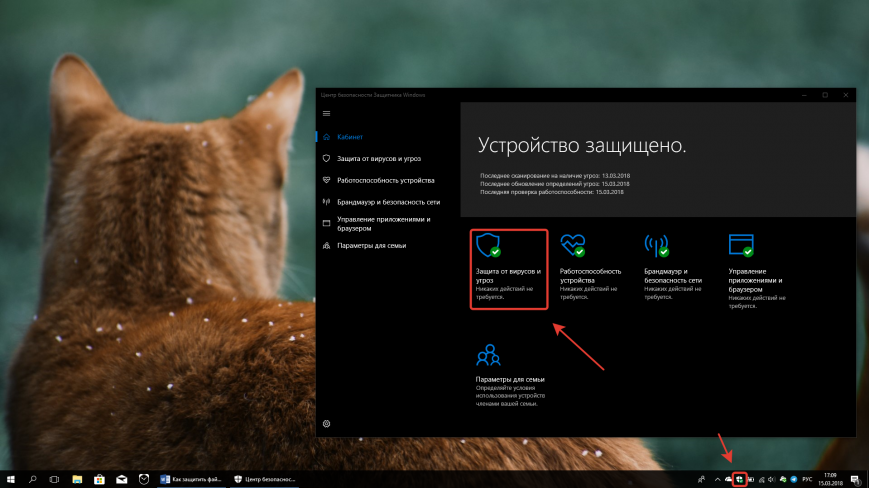Open the device health heart tile icon
Screen dimensions: 869x488
coord(572,245)
